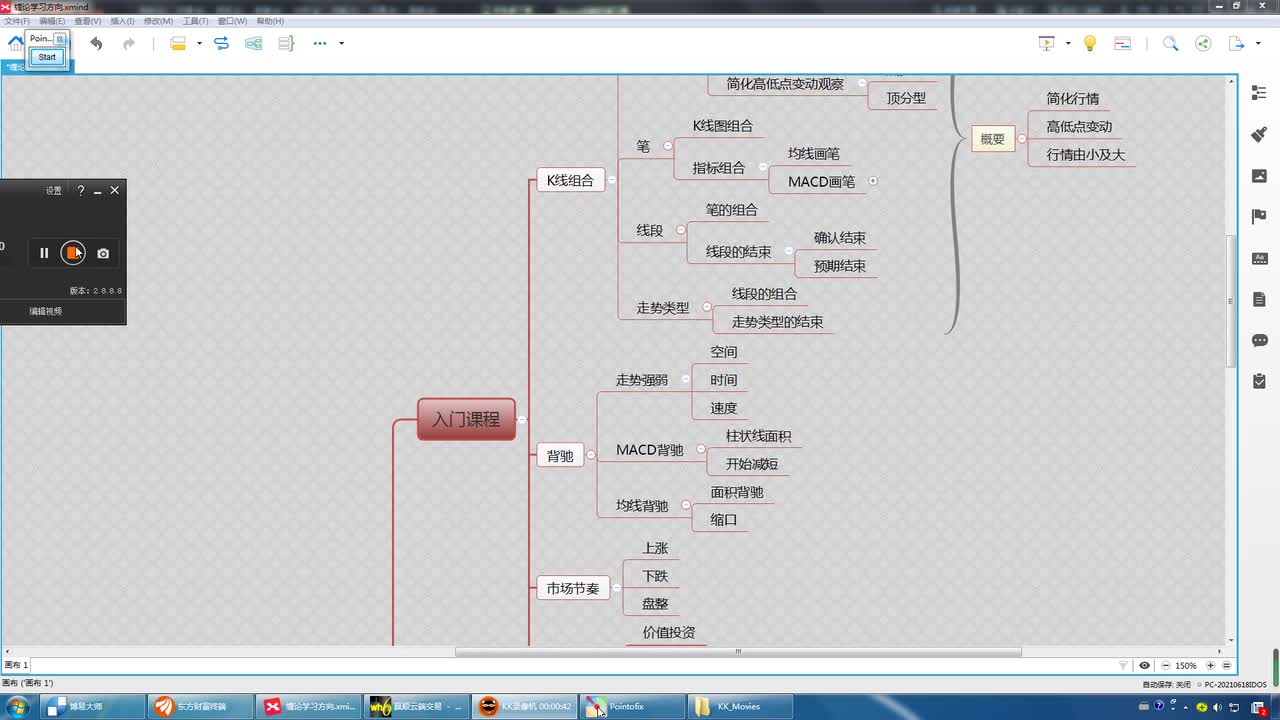
Task: Open the 修改(M) menu
Action: (158, 21)
